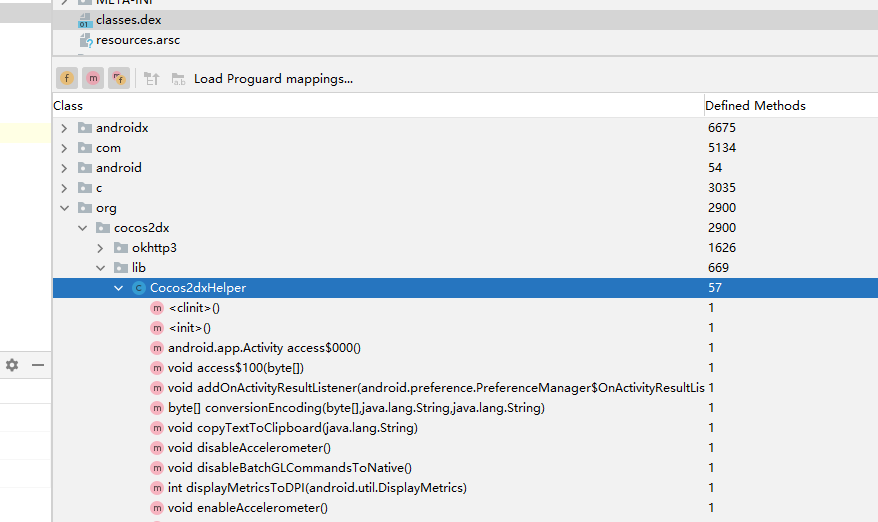Select <clinit>() method
This screenshot has width=878, height=522.
(x=194, y=308)
